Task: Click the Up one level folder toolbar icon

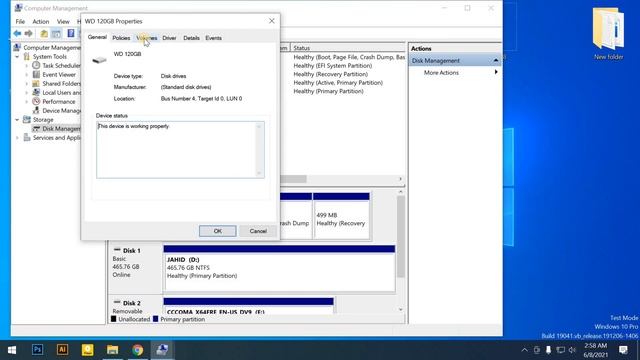Action: (44, 33)
